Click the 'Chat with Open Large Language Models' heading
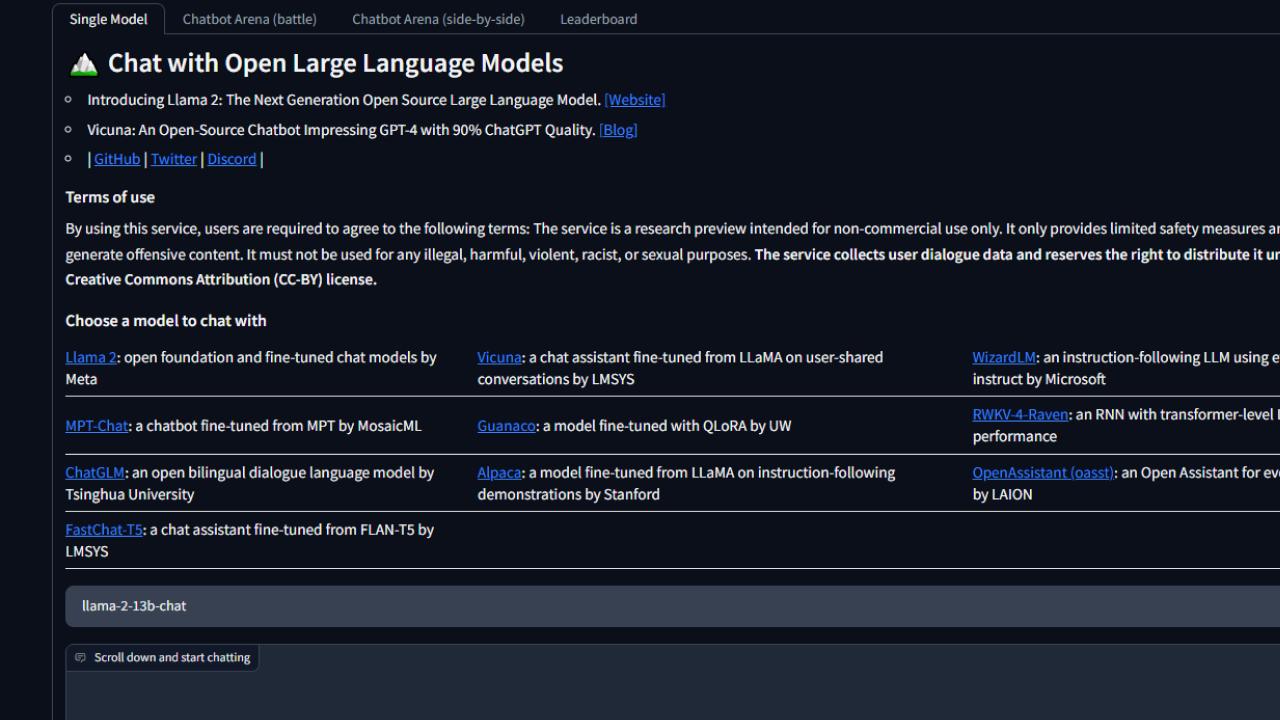 tap(336, 63)
